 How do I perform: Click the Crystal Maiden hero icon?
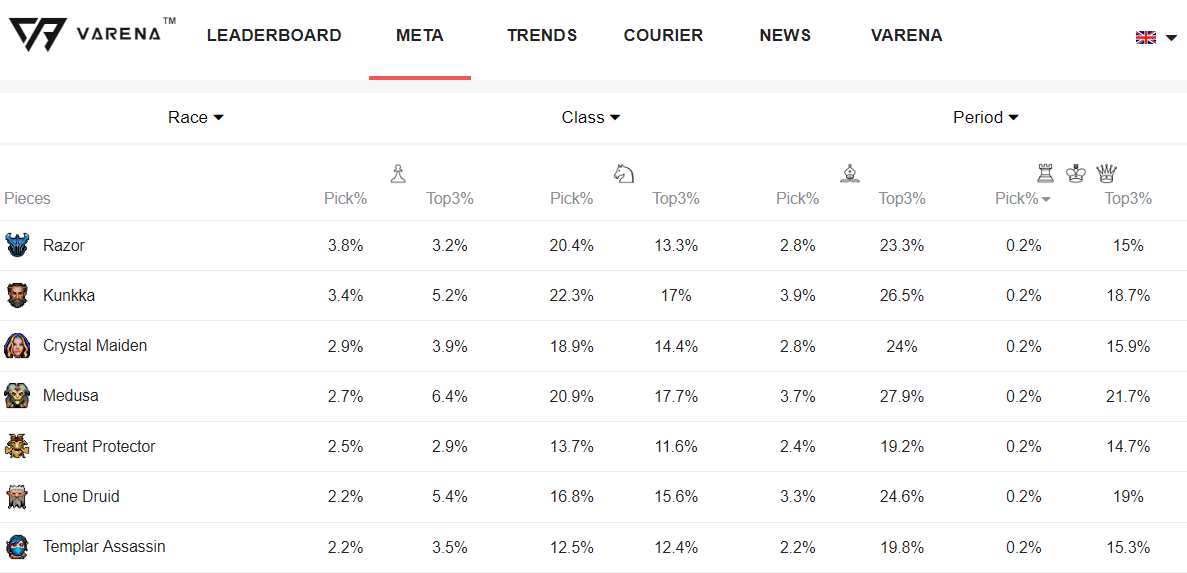18,346
